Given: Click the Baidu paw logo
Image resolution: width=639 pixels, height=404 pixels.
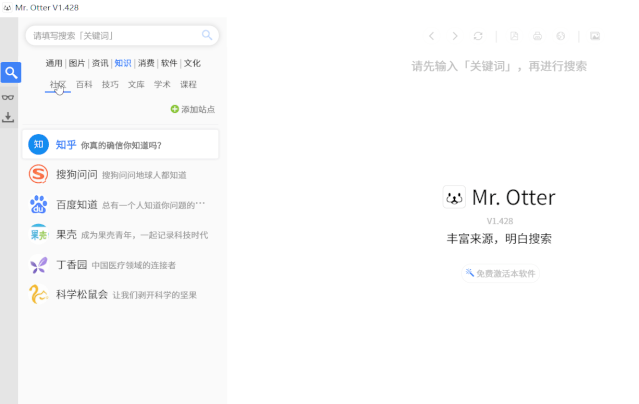Looking at the screenshot, I should point(38,204).
